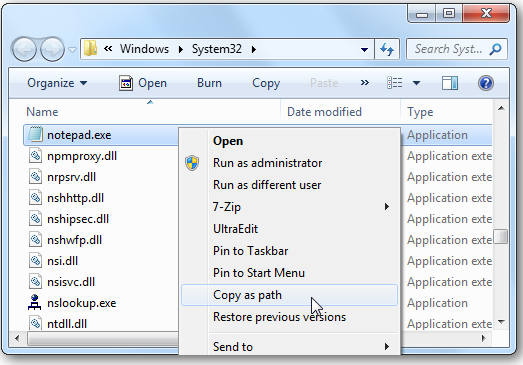Open the 7-Zip submenu
Viewport: 523px width, 365px height.
(290, 207)
